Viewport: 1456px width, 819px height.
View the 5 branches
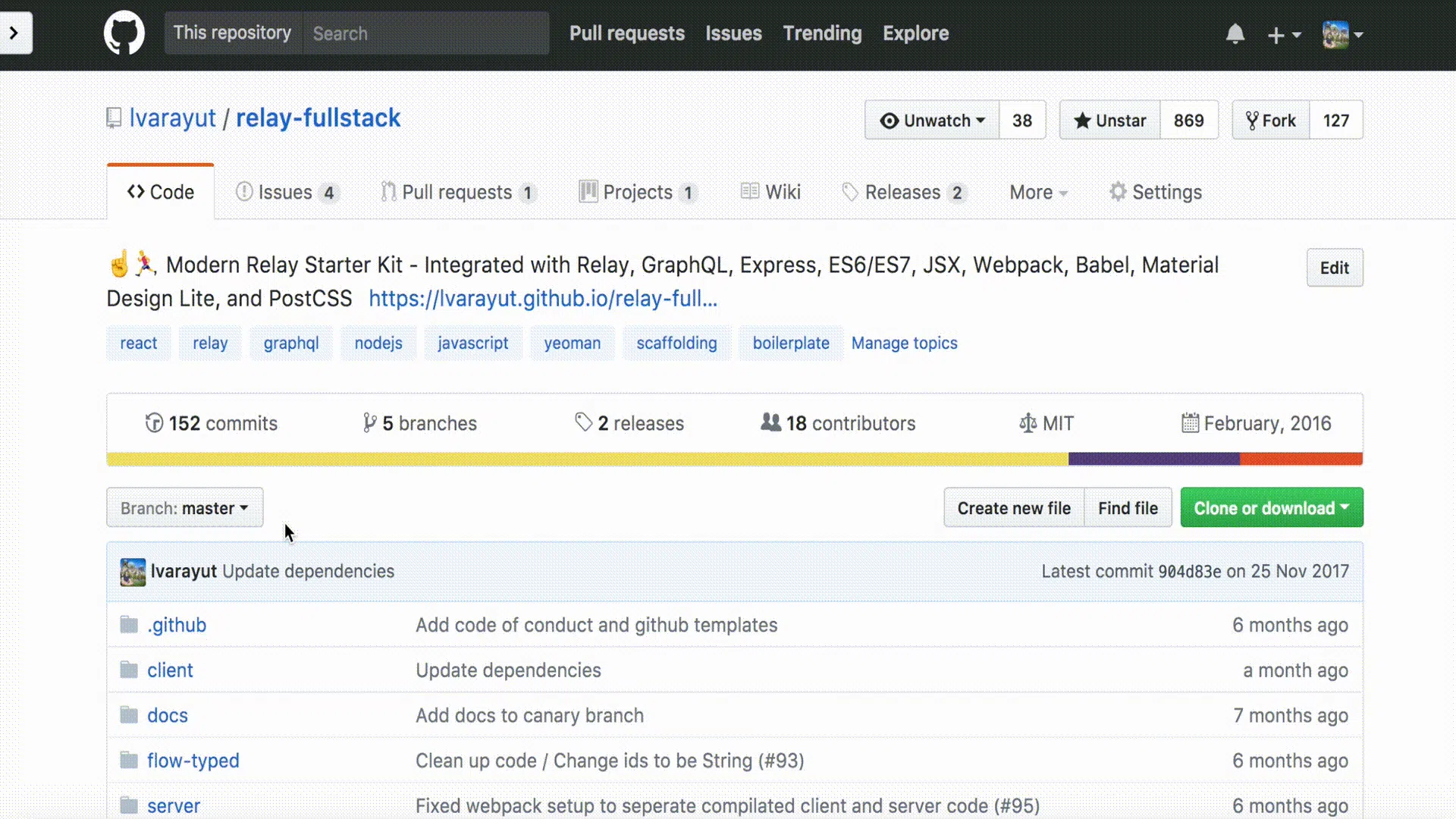[419, 423]
